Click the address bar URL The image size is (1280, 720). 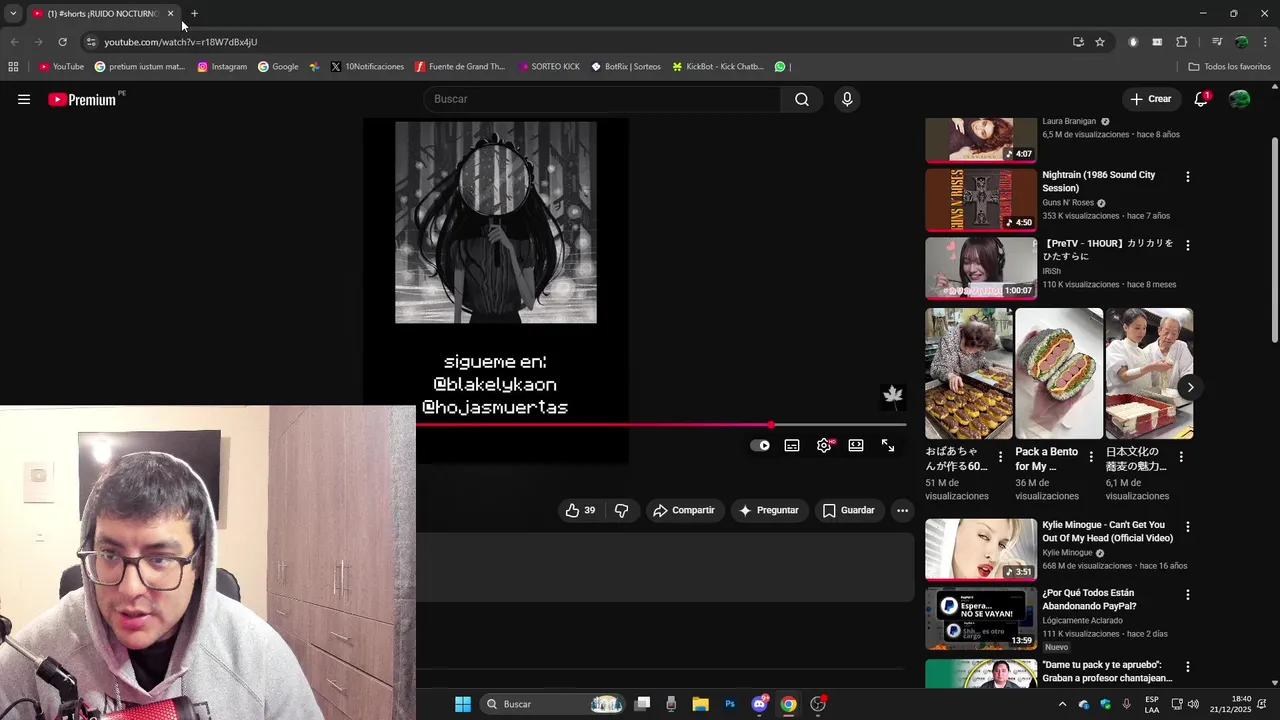point(181,42)
